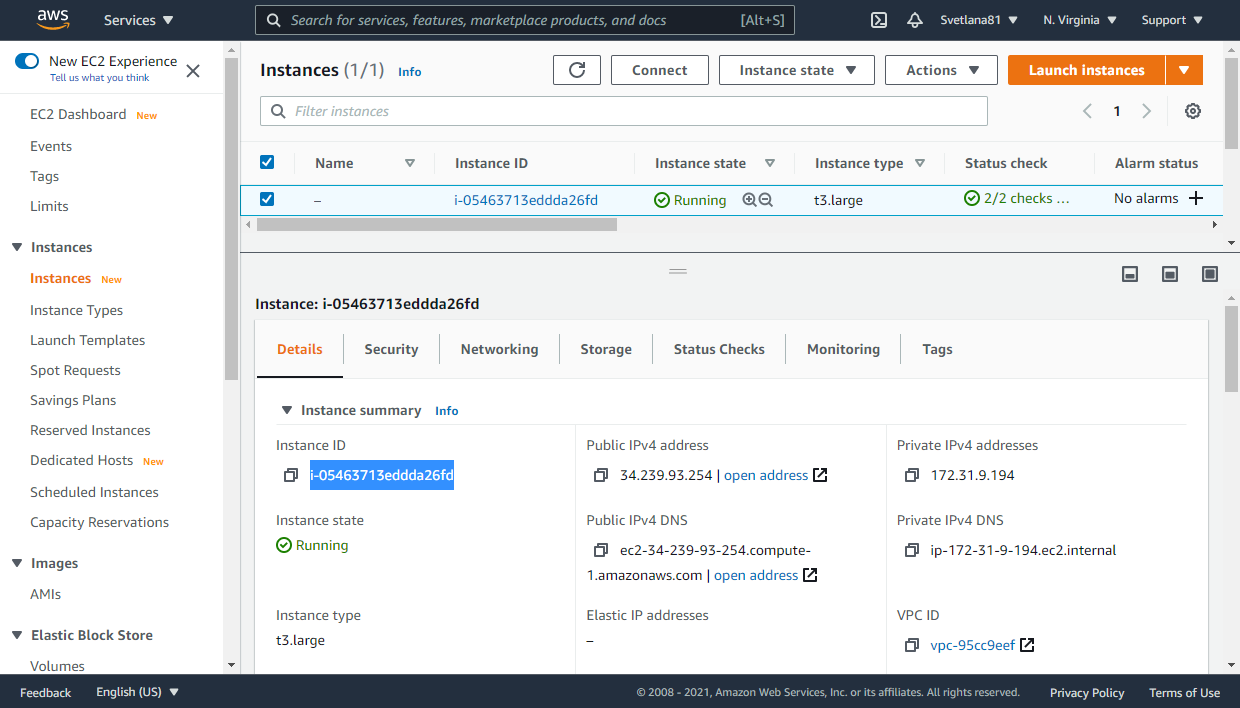Open the notifications bell

(x=915, y=20)
